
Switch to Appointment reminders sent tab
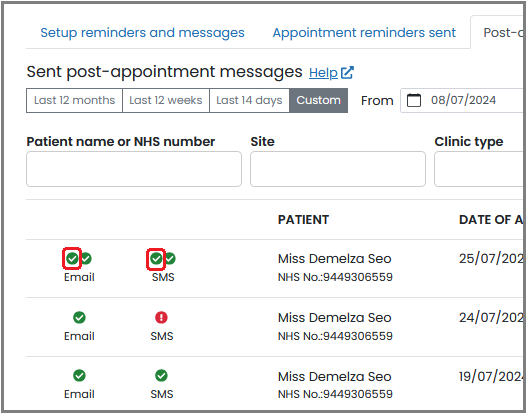[x=364, y=33]
